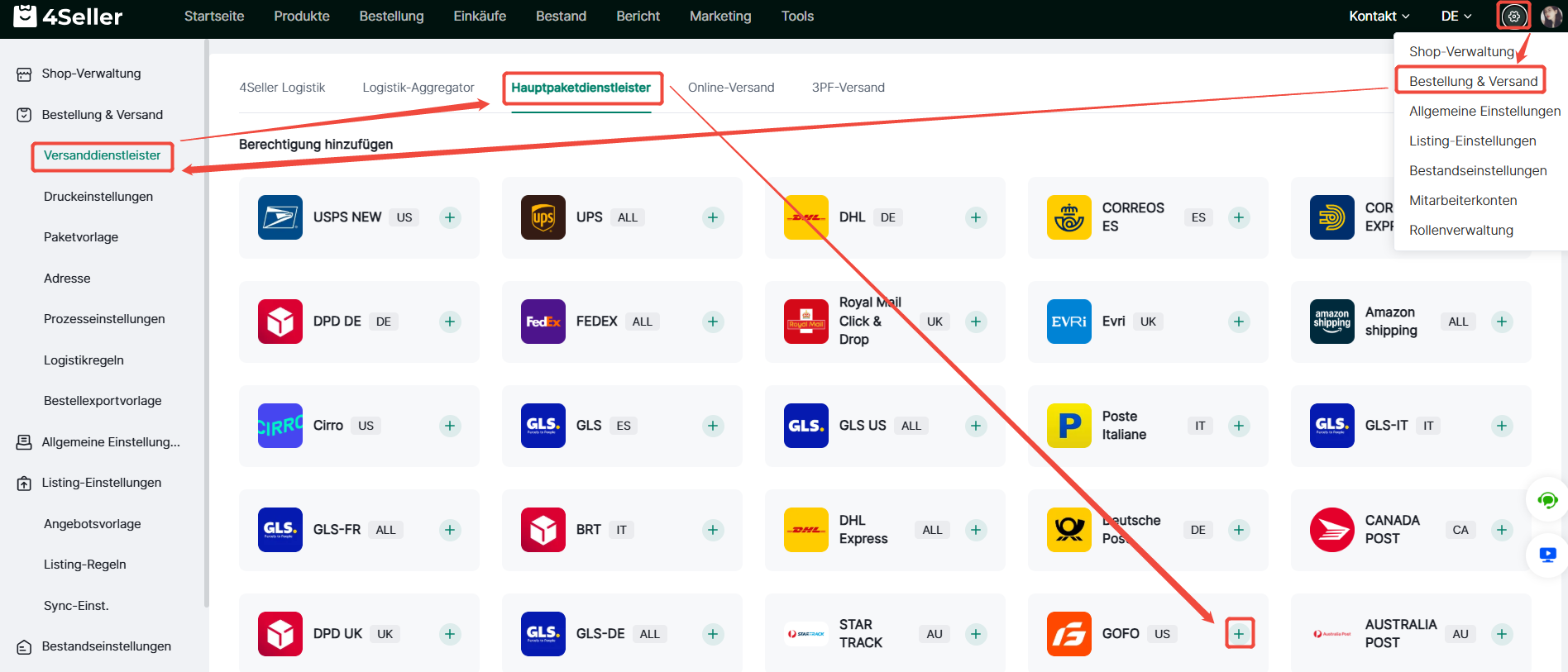Expand Shop-Verwaltung in sidebar

pyautogui.click(x=91, y=74)
